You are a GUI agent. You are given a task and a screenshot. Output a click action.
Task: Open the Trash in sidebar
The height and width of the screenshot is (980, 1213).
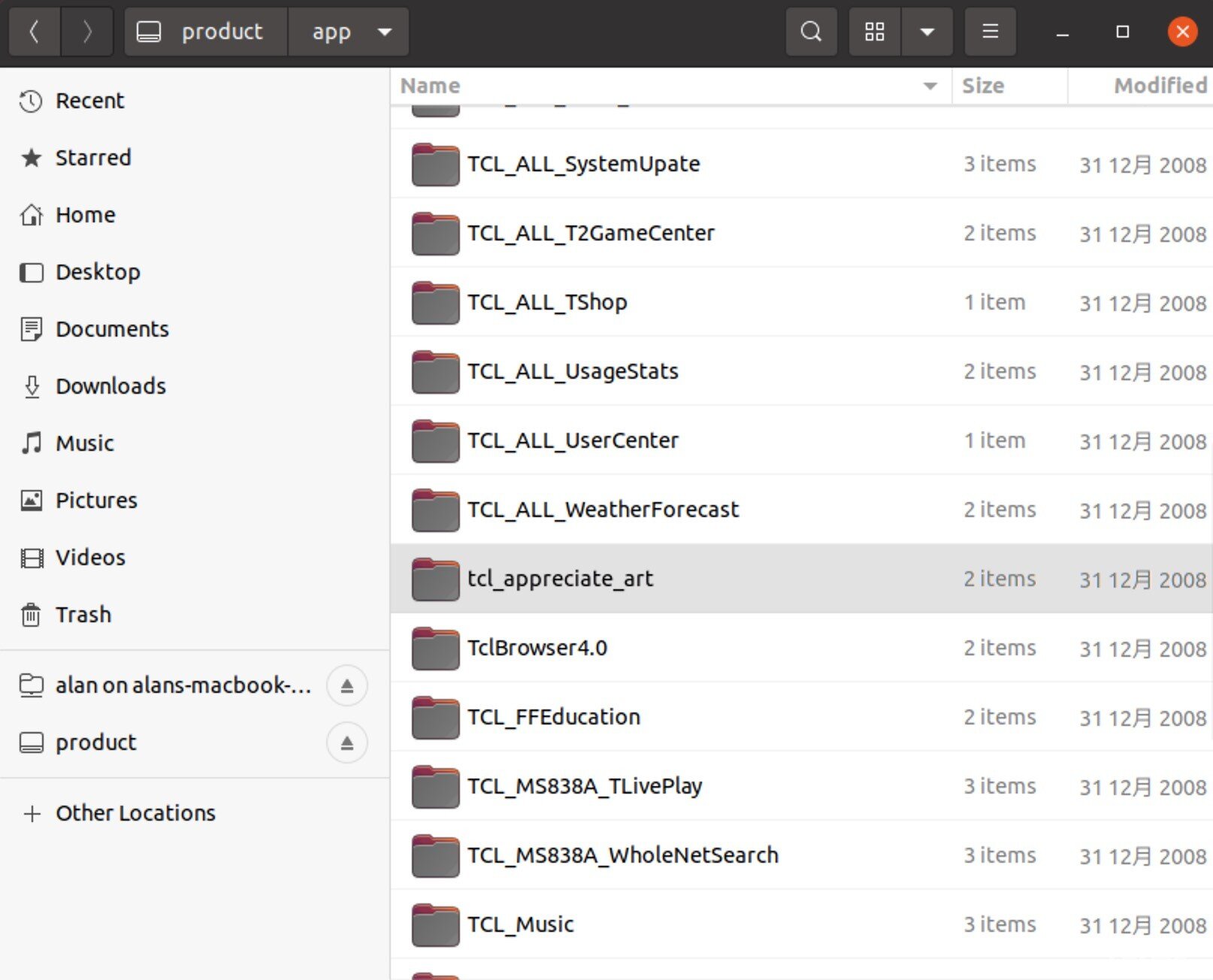83,615
